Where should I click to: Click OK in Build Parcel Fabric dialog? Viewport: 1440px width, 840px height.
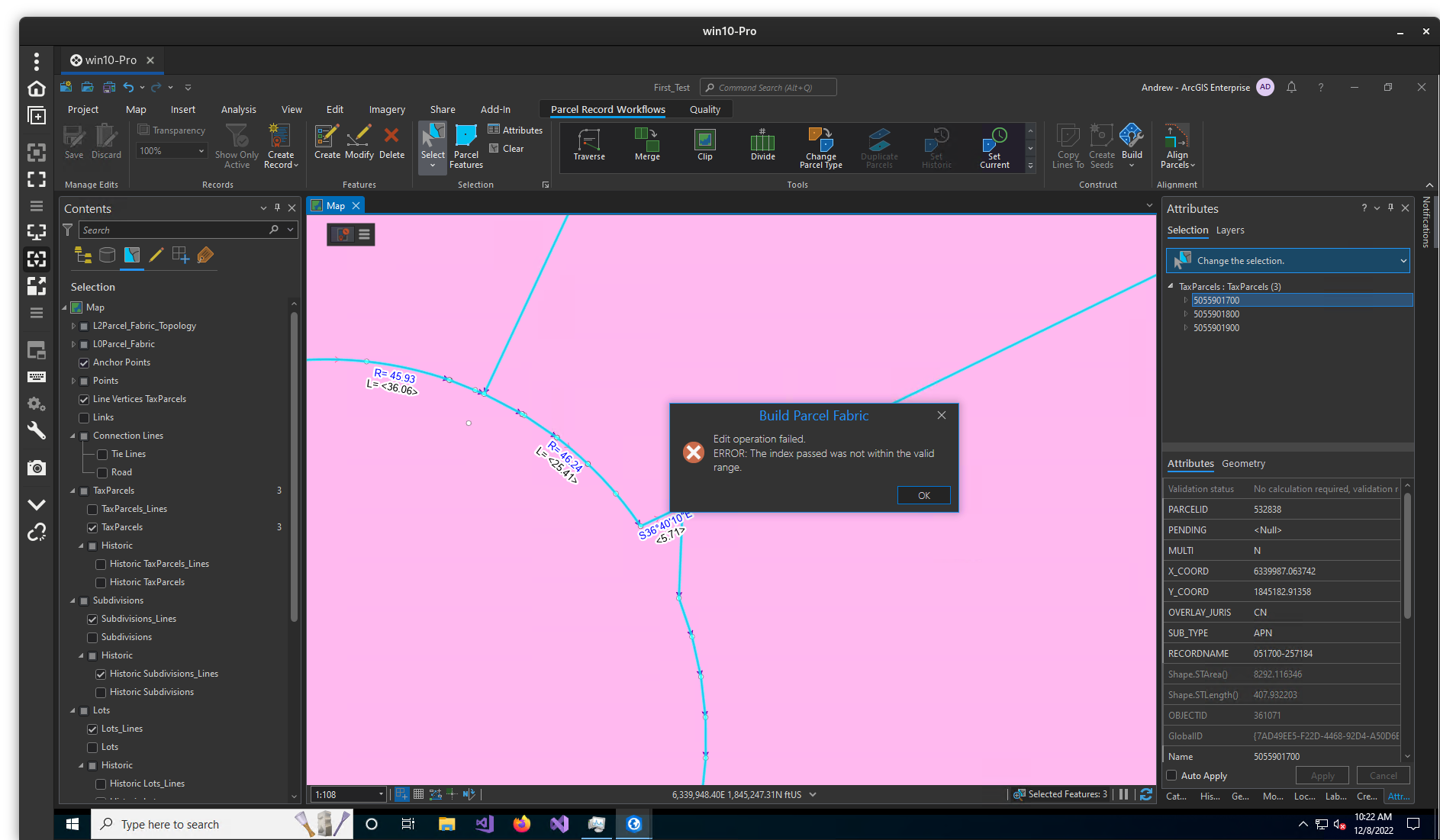point(924,495)
